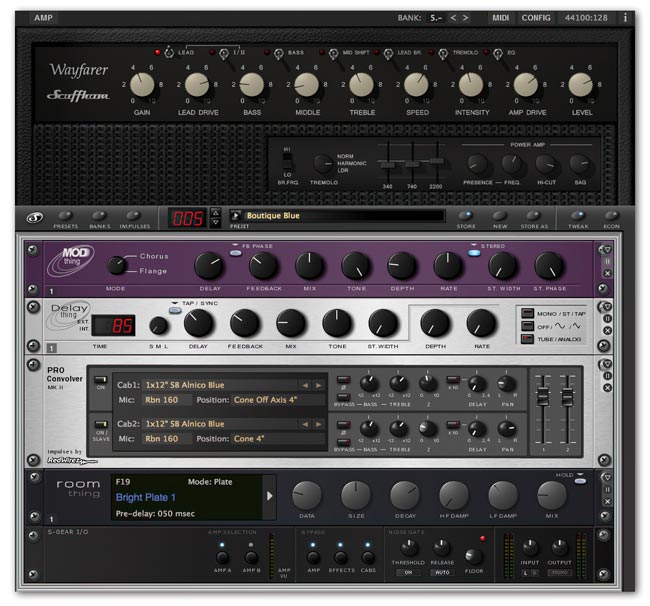Toggle the Econ mode button
This screenshot has width=650, height=606.
tap(611, 215)
